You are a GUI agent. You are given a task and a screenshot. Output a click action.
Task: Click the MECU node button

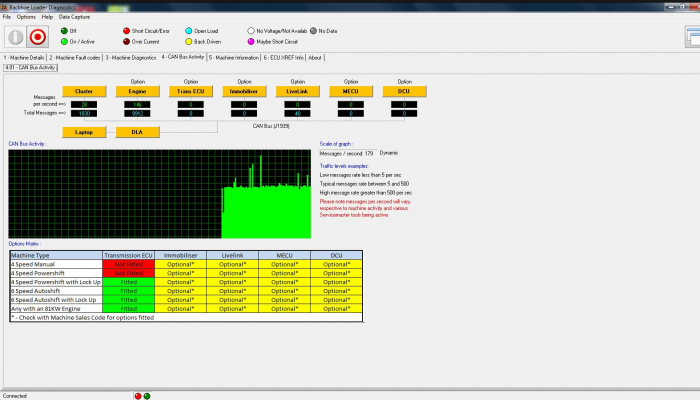[351, 91]
